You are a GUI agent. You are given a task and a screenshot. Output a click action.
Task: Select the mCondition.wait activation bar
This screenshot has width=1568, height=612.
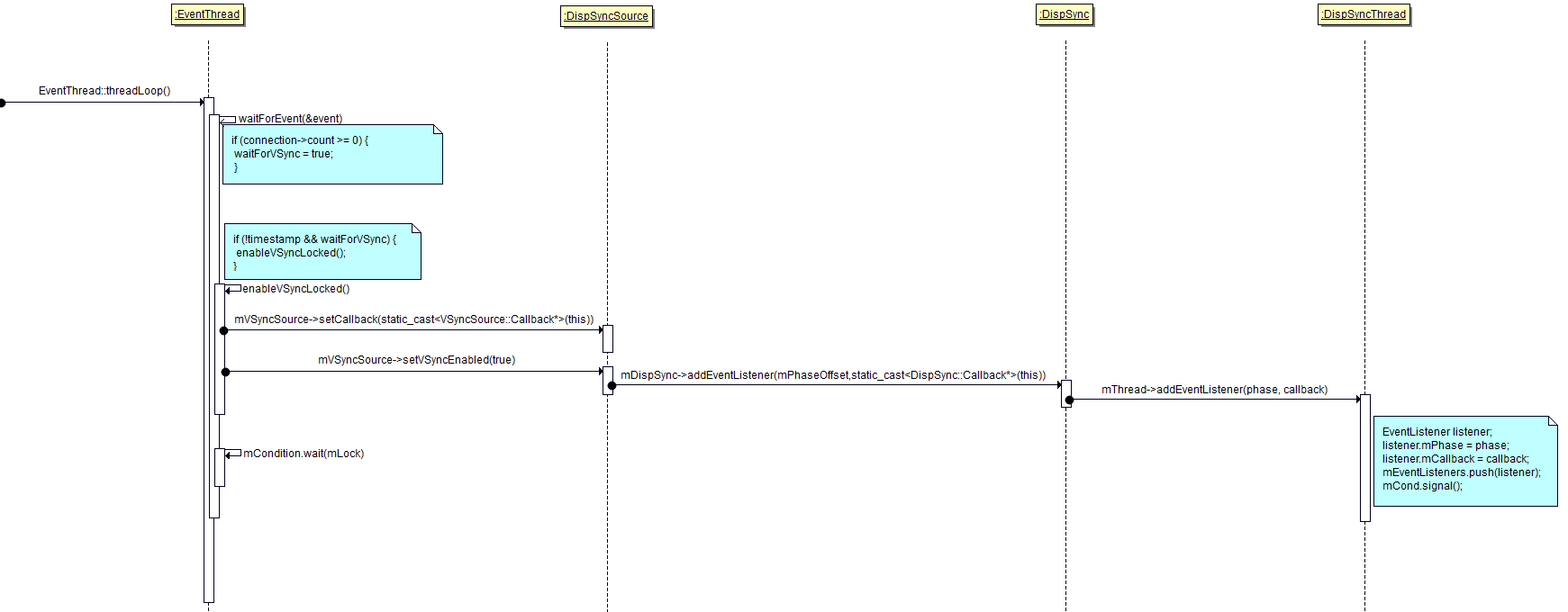coord(220,467)
